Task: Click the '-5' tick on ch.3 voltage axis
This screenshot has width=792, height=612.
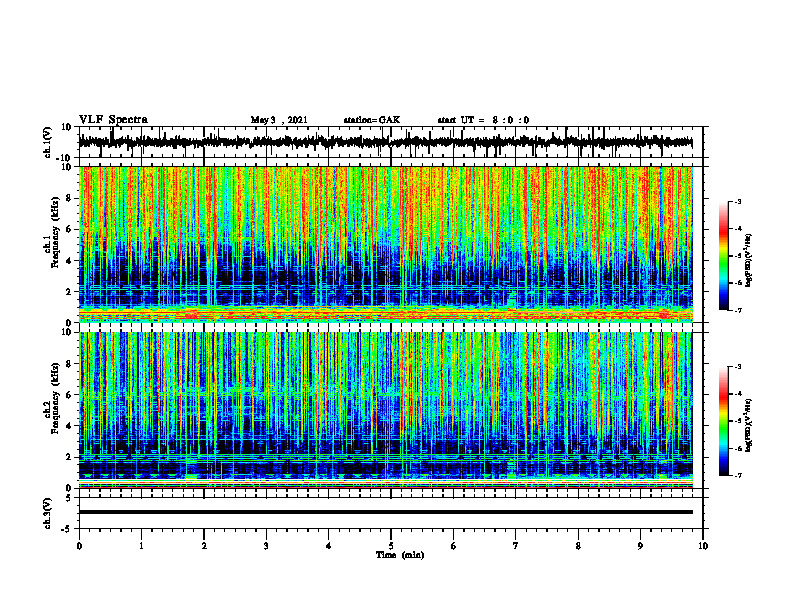Action: pos(66,529)
